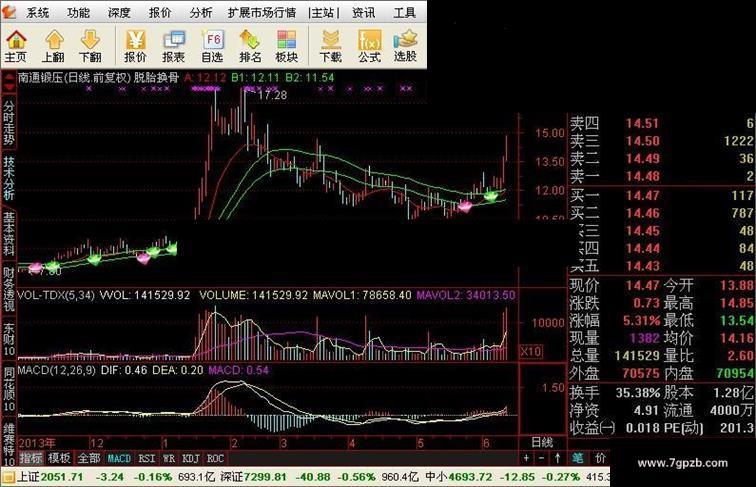Open the 扩展市场行情 menu
The height and width of the screenshot is (487, 756).
point(262,13)
